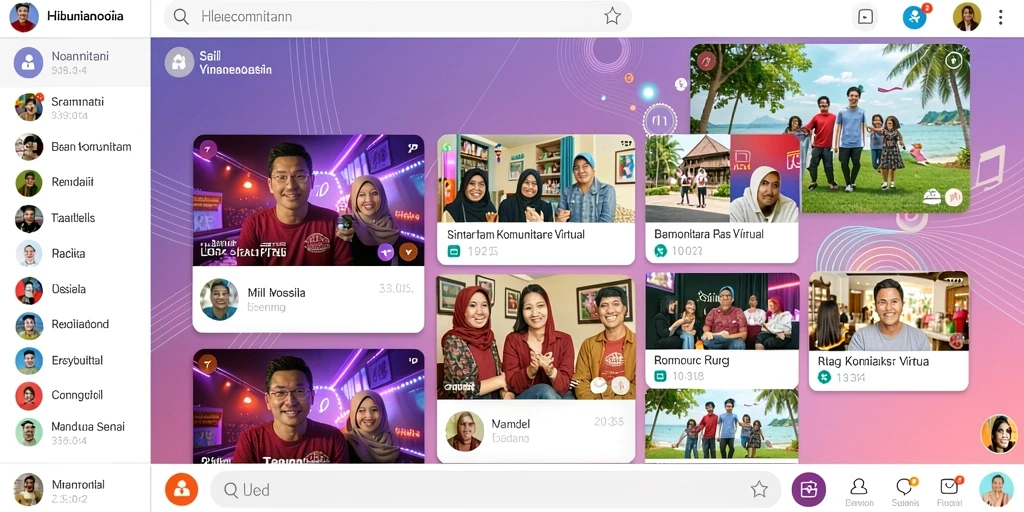Click the orange person icon in bottom bar

182,489
